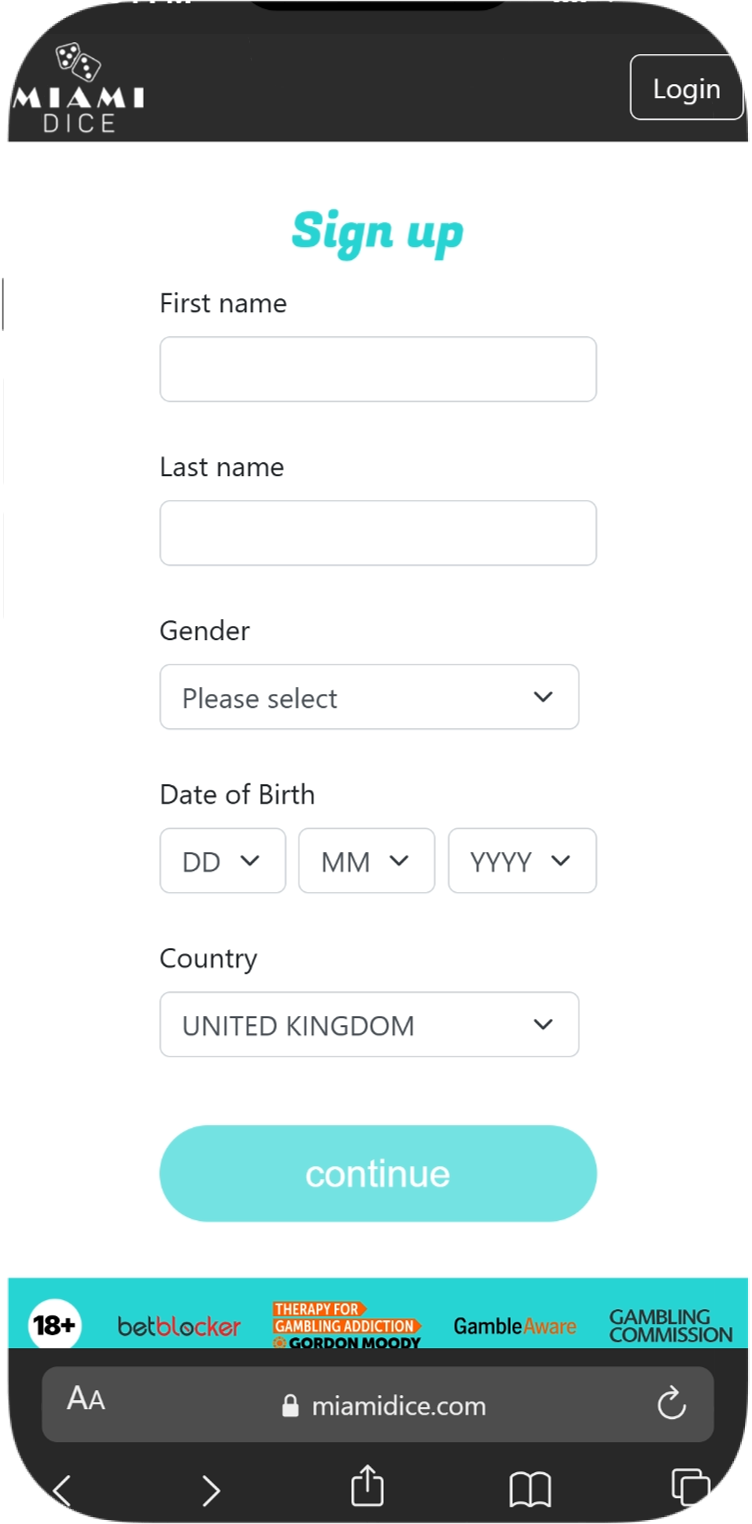752x1524 pixels.
Task: Open the AA reader text options
Action: (x=86, y=1399)
